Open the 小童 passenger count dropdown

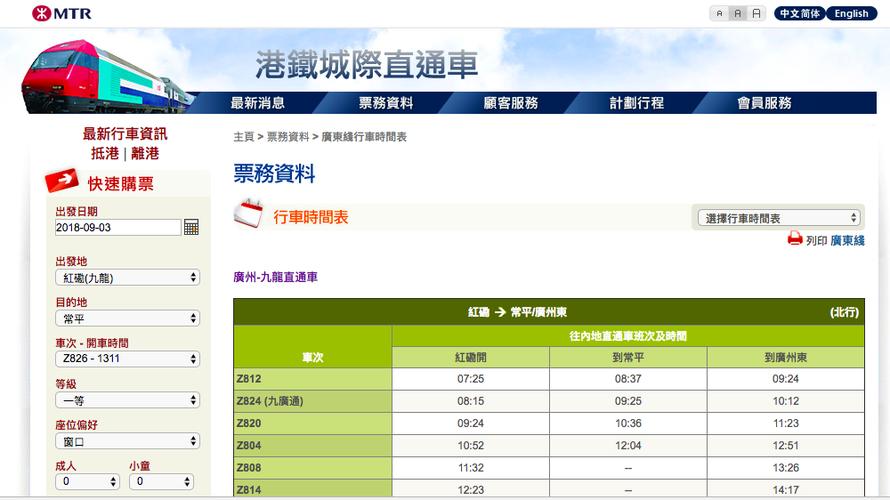click(x=161, y=481)
